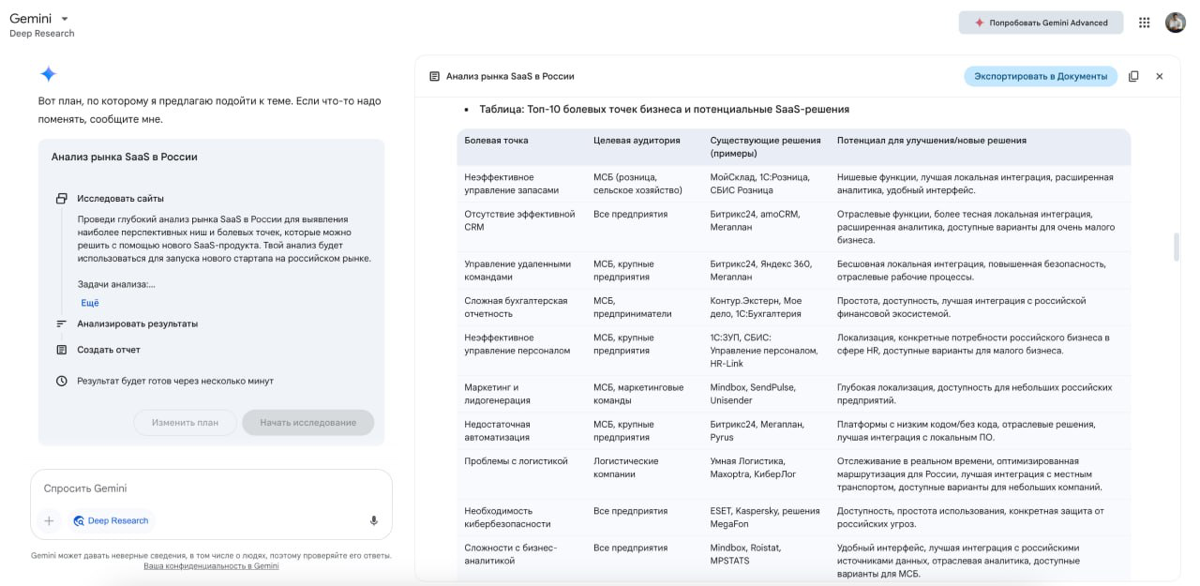Click cell 'Контур.Экстерн, Мое дело, 1С:Бухгалтерия'

[756, 307]
